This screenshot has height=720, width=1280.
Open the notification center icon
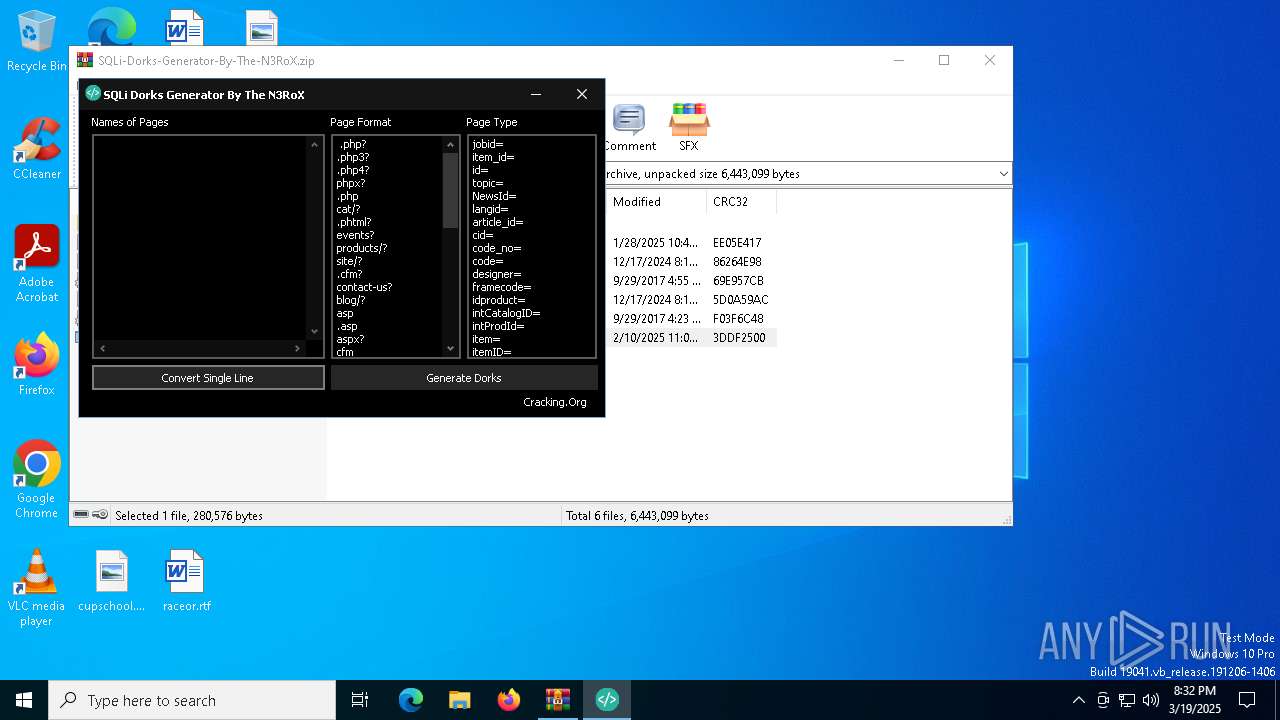click(x=1247, y=700)
